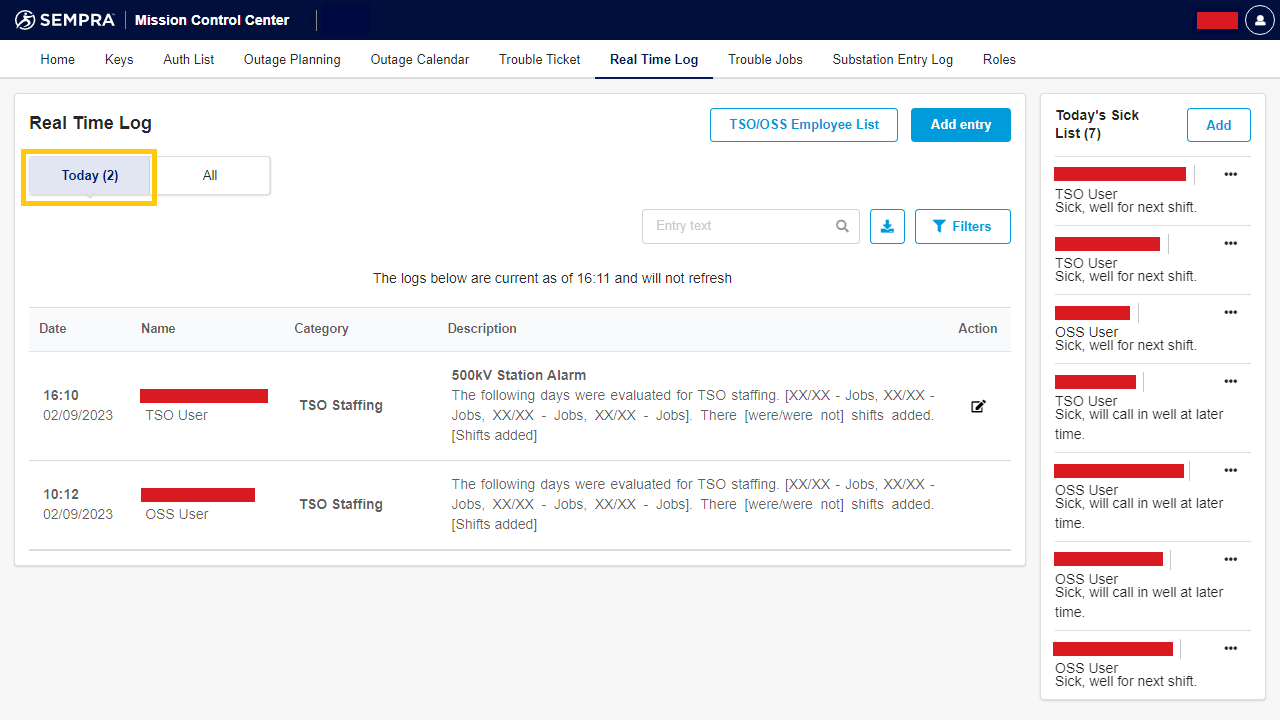Open options menu for second sick list entry
This screenshot has height=720, width=1280.
(1230, 243)
